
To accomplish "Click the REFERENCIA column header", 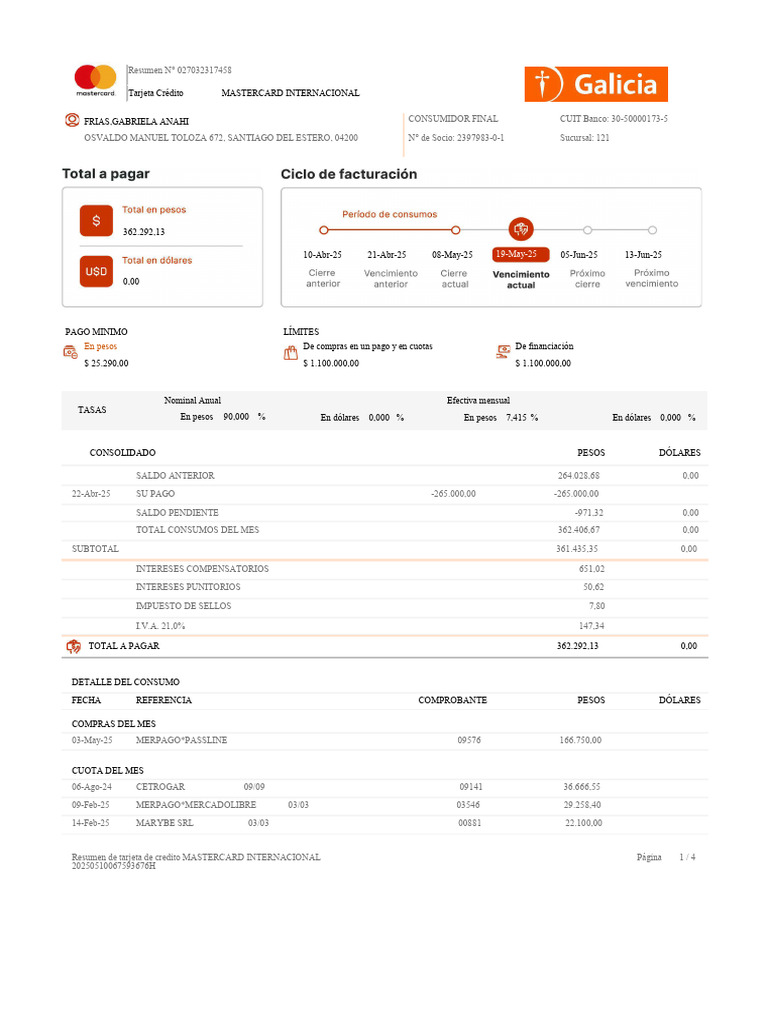I will pos(164,700).
